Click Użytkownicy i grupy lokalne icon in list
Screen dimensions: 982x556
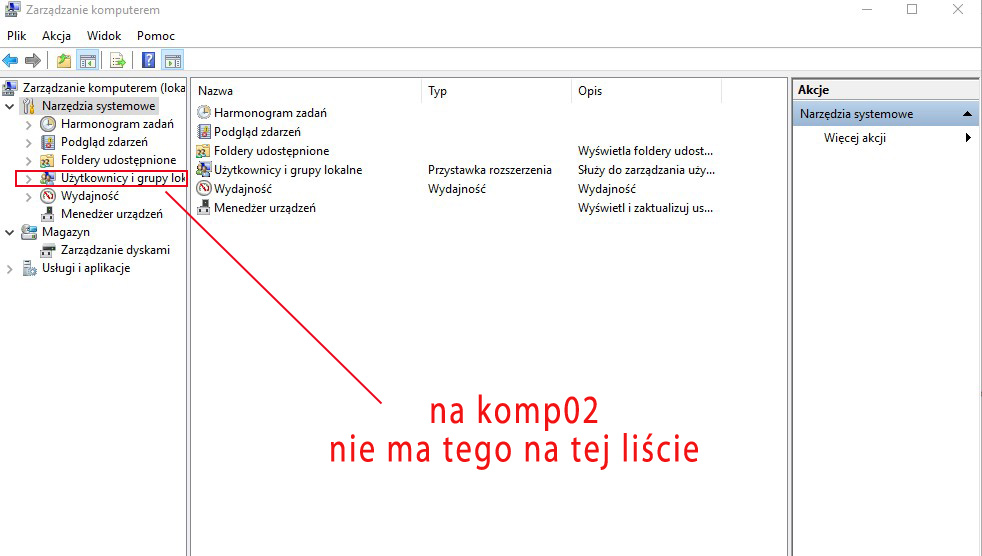[204, 169]
